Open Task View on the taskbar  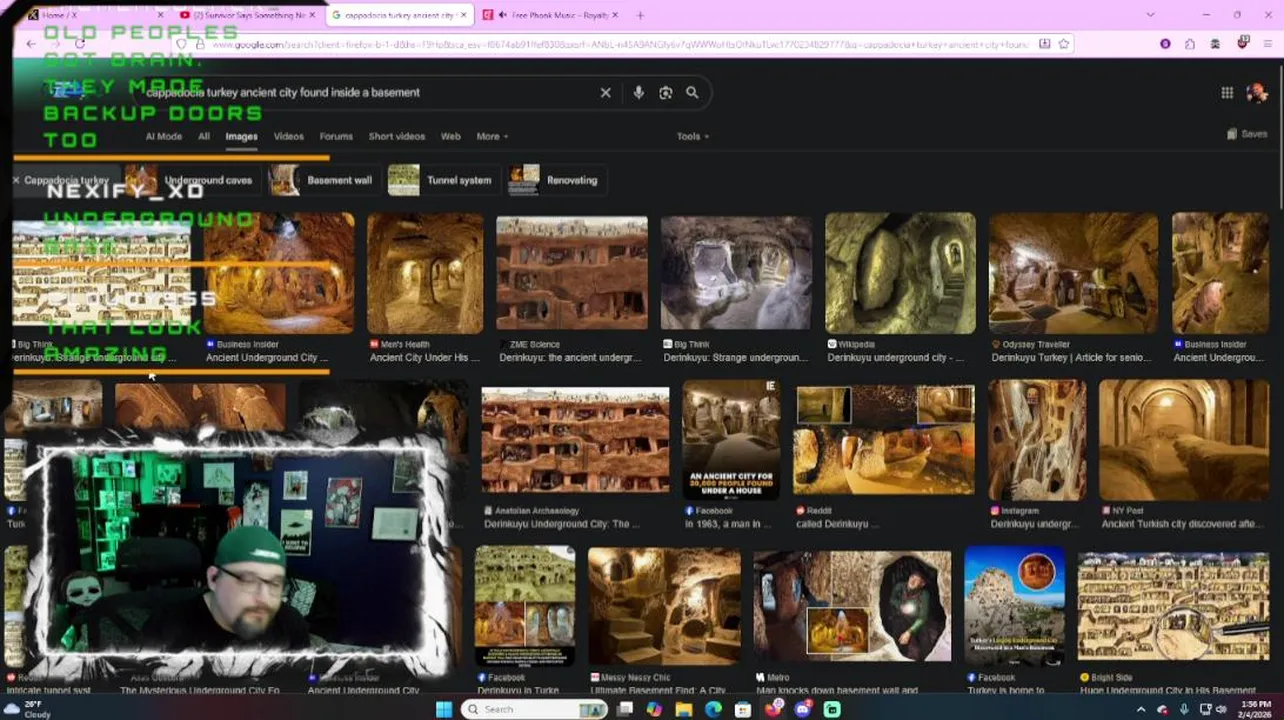(625, 709)
